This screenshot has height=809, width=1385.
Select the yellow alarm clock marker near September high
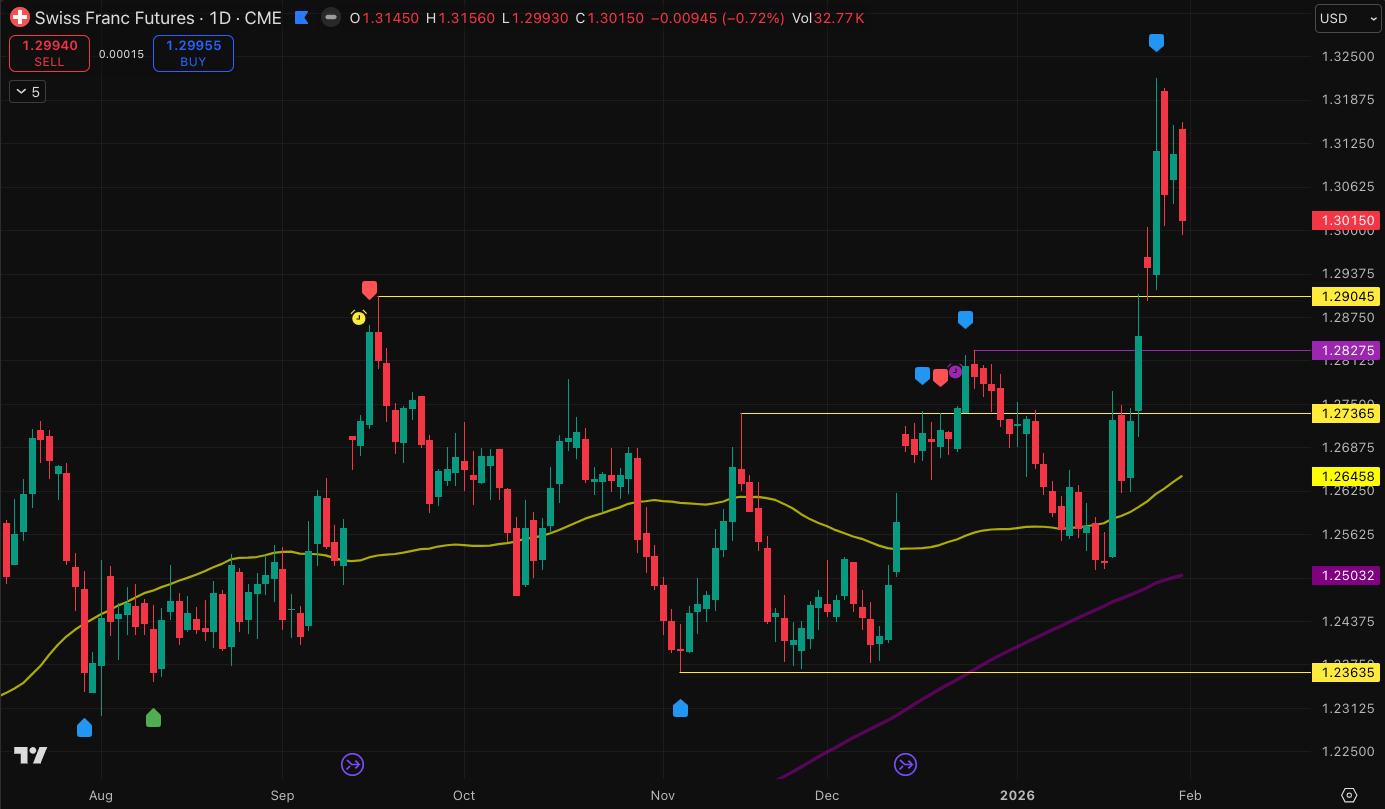tap(358, 317)
